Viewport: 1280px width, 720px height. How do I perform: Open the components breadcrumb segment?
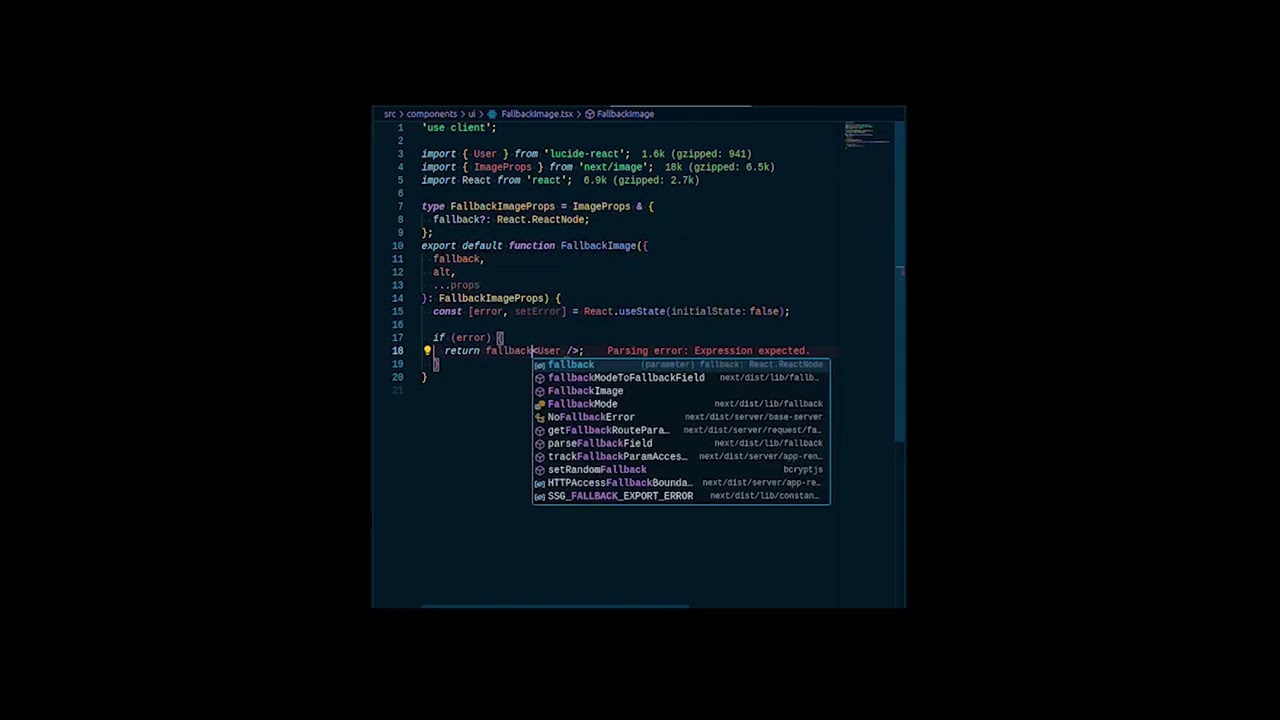(431, 114)
